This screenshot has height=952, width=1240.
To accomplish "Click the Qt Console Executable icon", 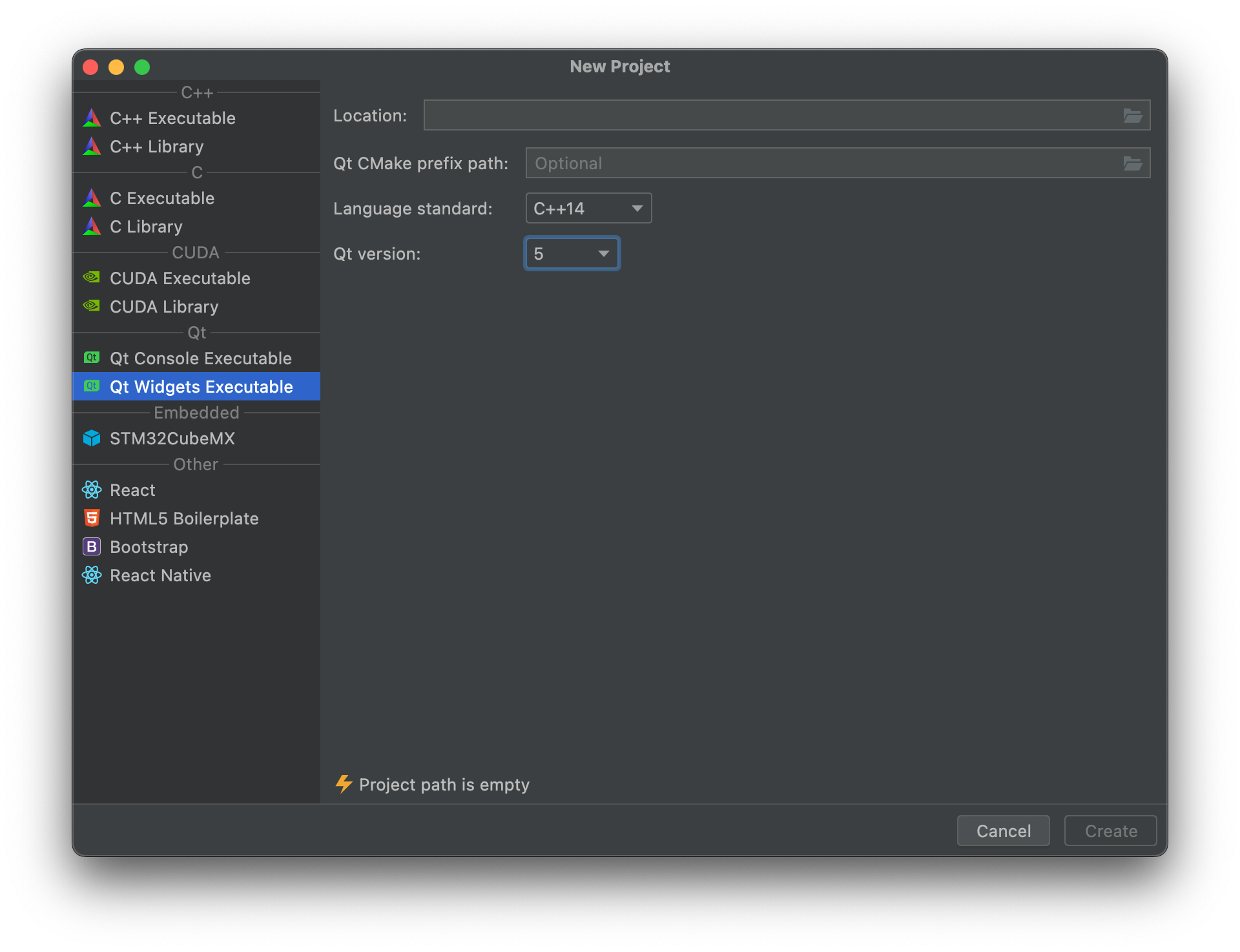I will 92,358.
